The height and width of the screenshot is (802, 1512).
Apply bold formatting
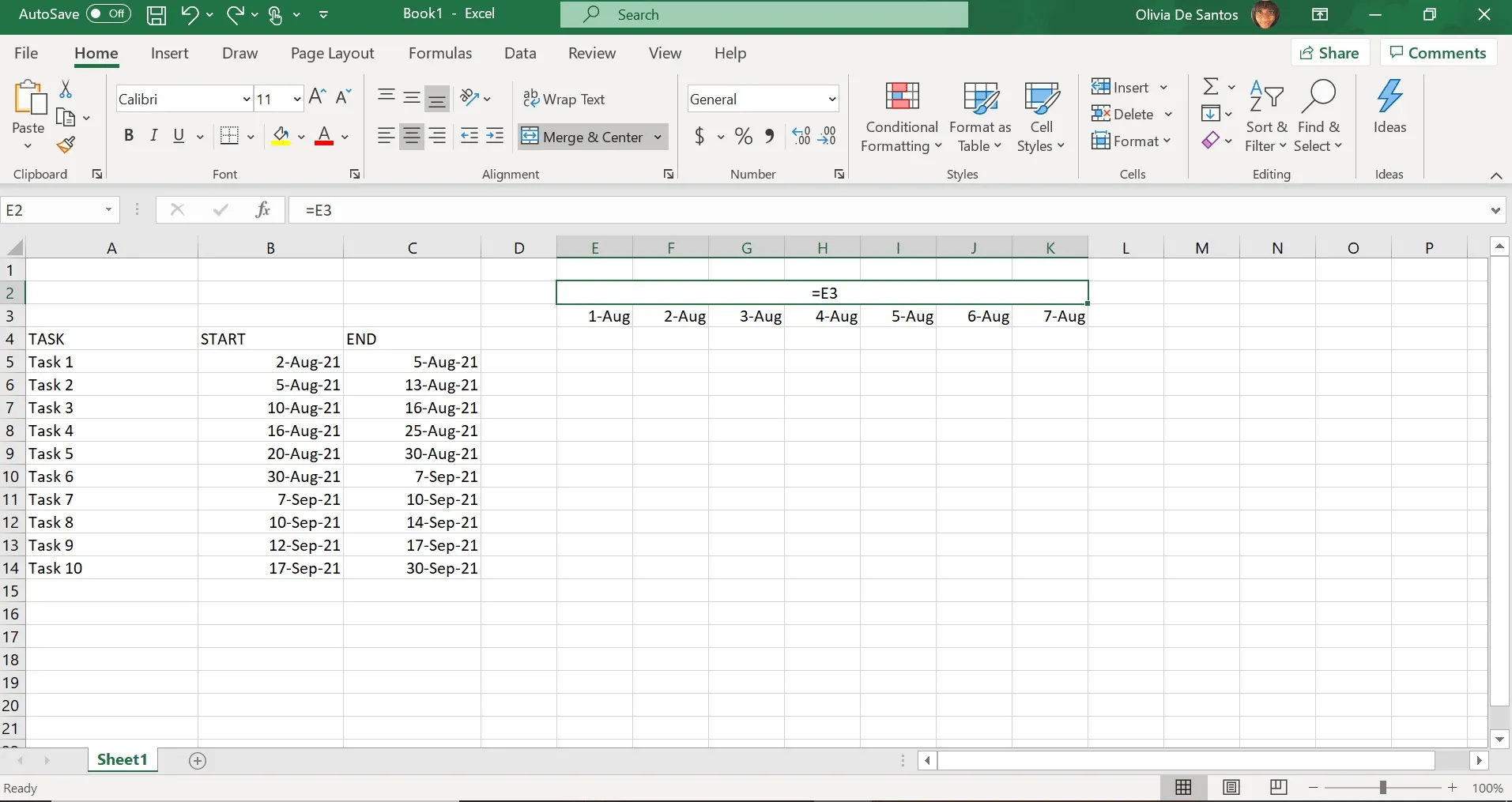tap(129, 136)
